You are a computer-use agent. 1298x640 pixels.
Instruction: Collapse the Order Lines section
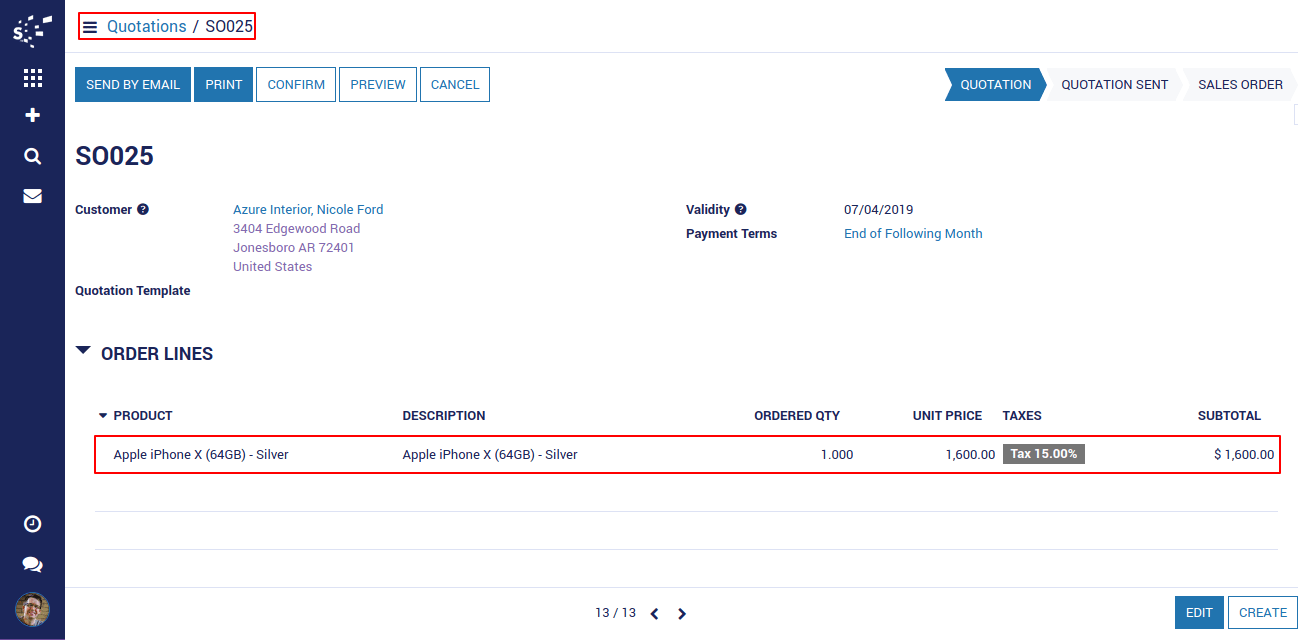tap(84, 352)
